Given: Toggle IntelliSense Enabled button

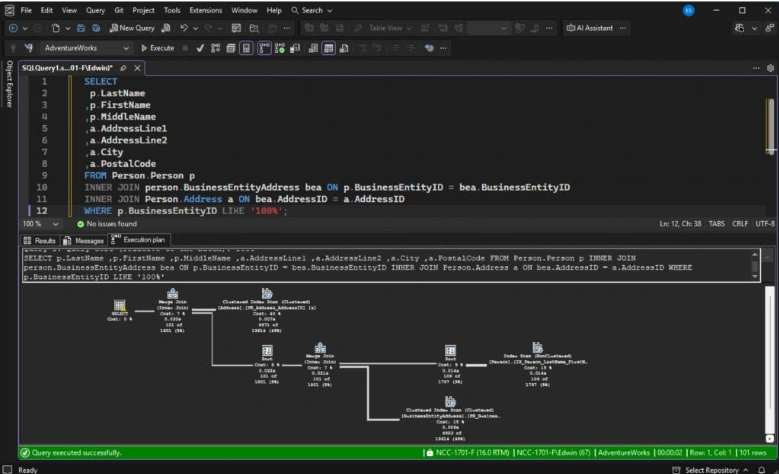Looking at the screenshot, I should pos(246,48).
